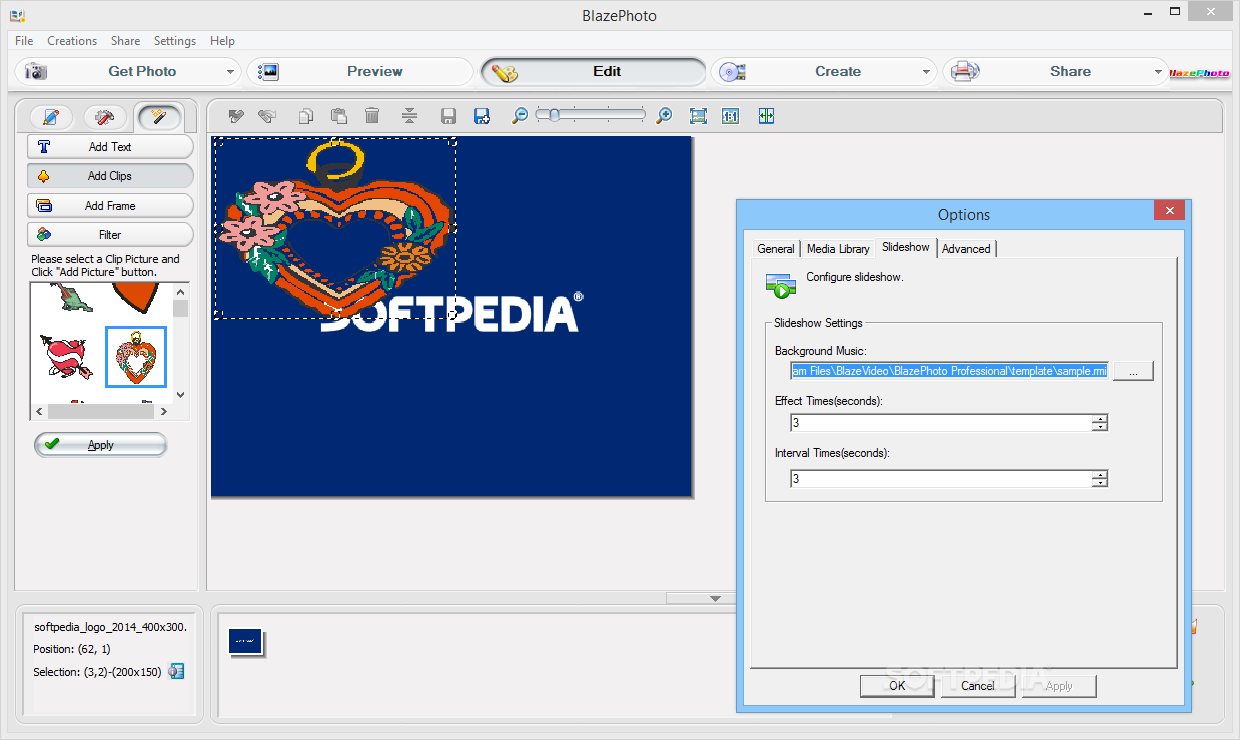Decrease Effect Times with the down spinner

click(1100, 427)
